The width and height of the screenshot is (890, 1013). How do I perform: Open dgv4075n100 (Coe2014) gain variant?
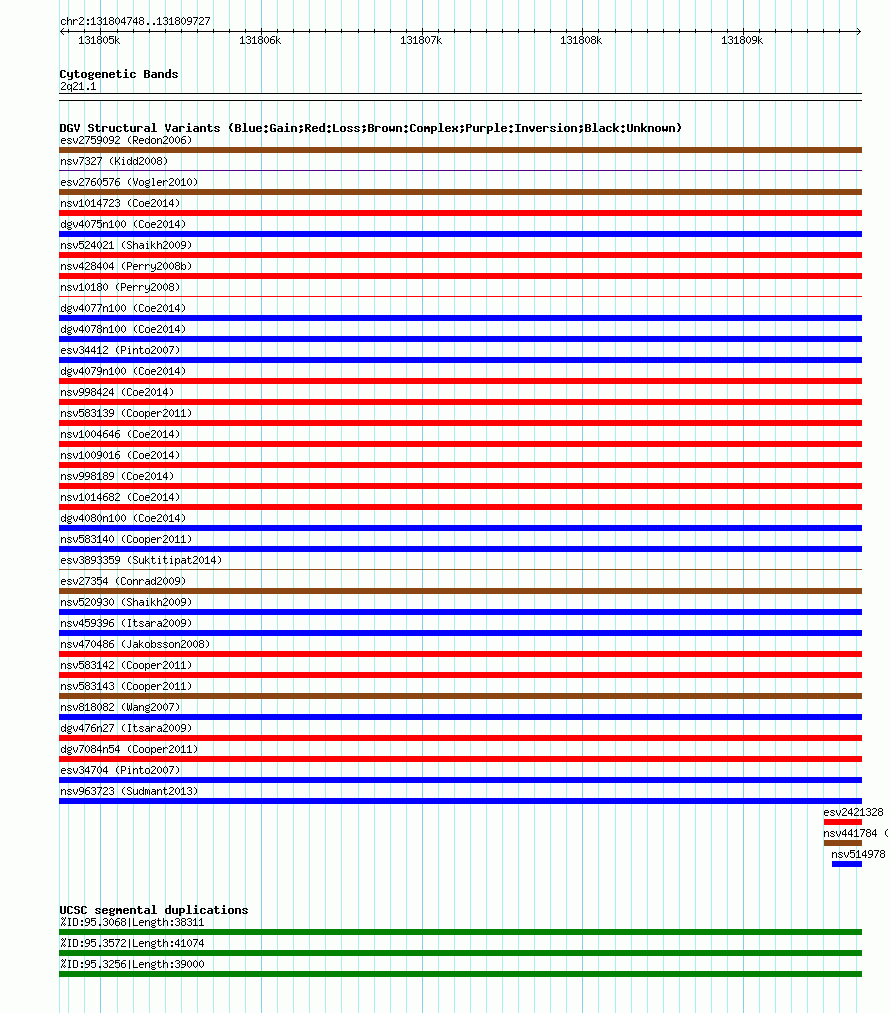(123, 224)
